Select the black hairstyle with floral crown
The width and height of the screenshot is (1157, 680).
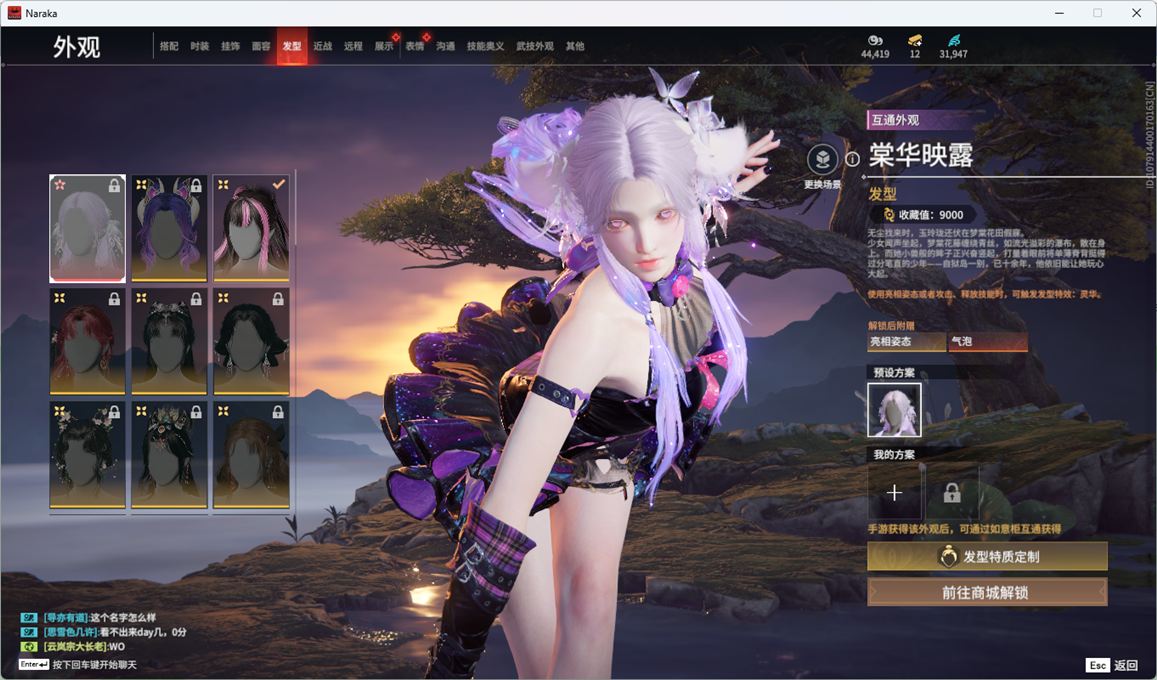169,454
